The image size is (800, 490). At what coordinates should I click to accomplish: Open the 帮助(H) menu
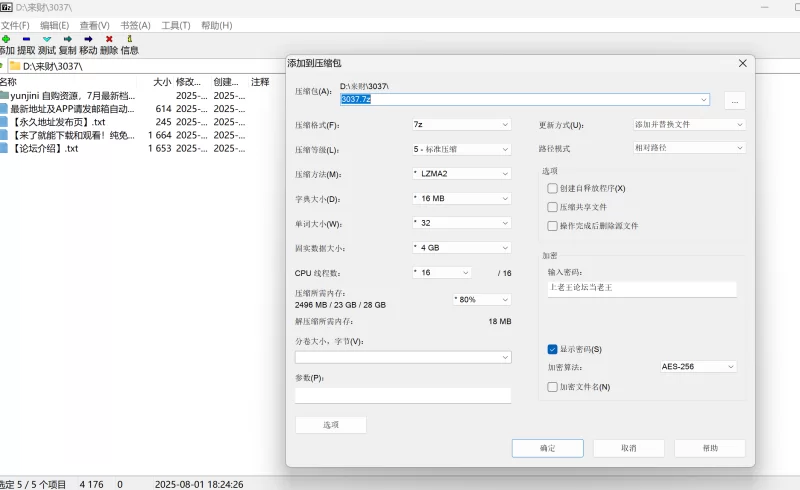[x=217, y=26]
